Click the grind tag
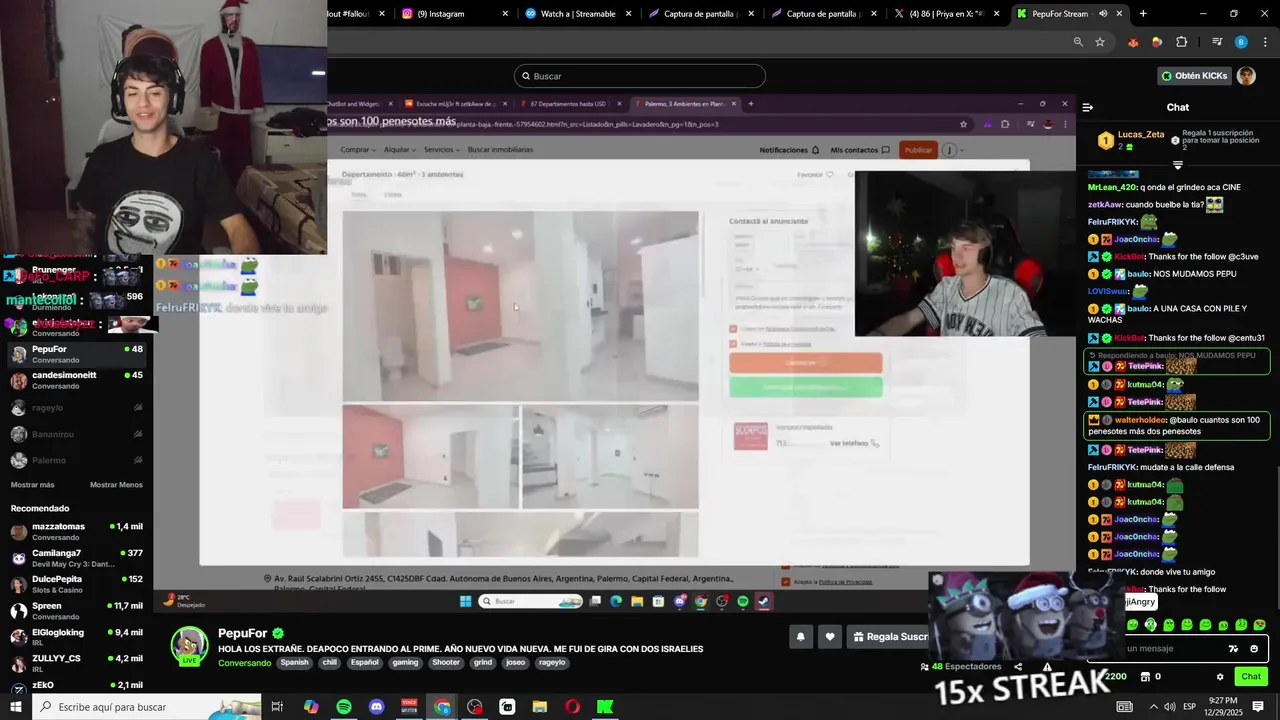This screenshot has width=1280, height=720. (x=483, y=663)
